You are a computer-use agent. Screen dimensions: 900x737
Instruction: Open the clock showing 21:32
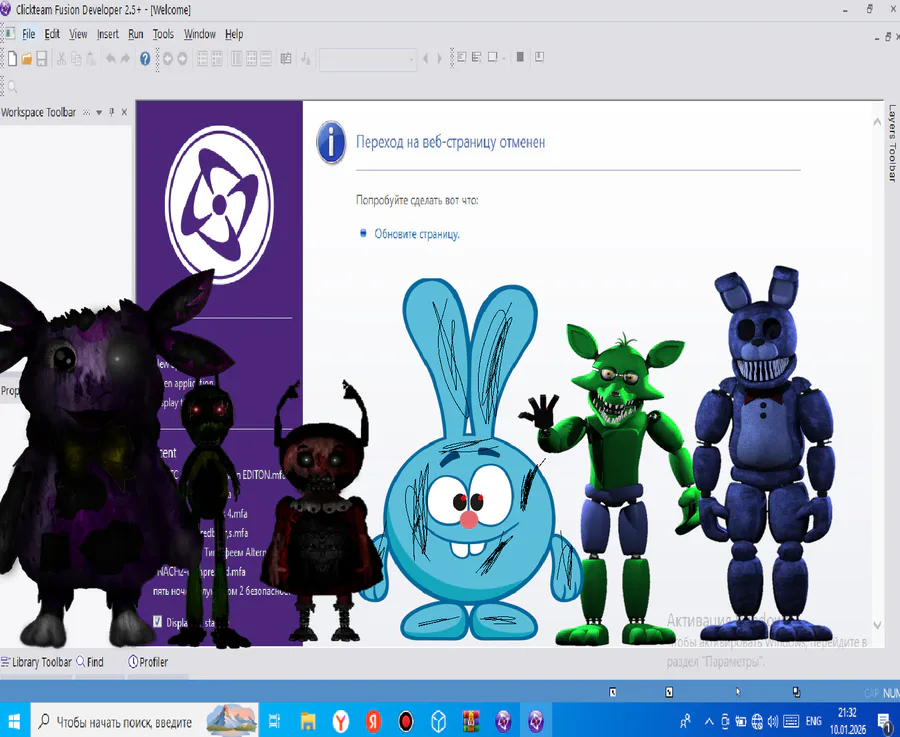coord(847,721)
